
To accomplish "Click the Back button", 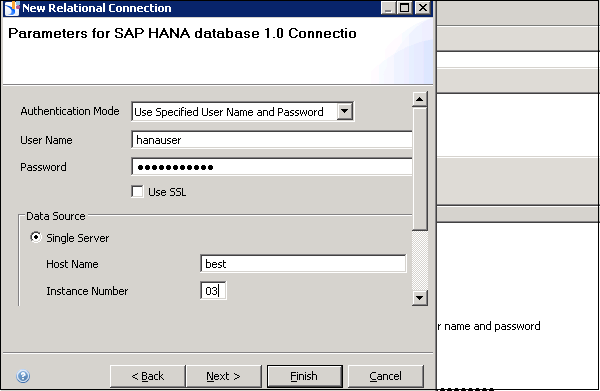I will coord(148,376).
